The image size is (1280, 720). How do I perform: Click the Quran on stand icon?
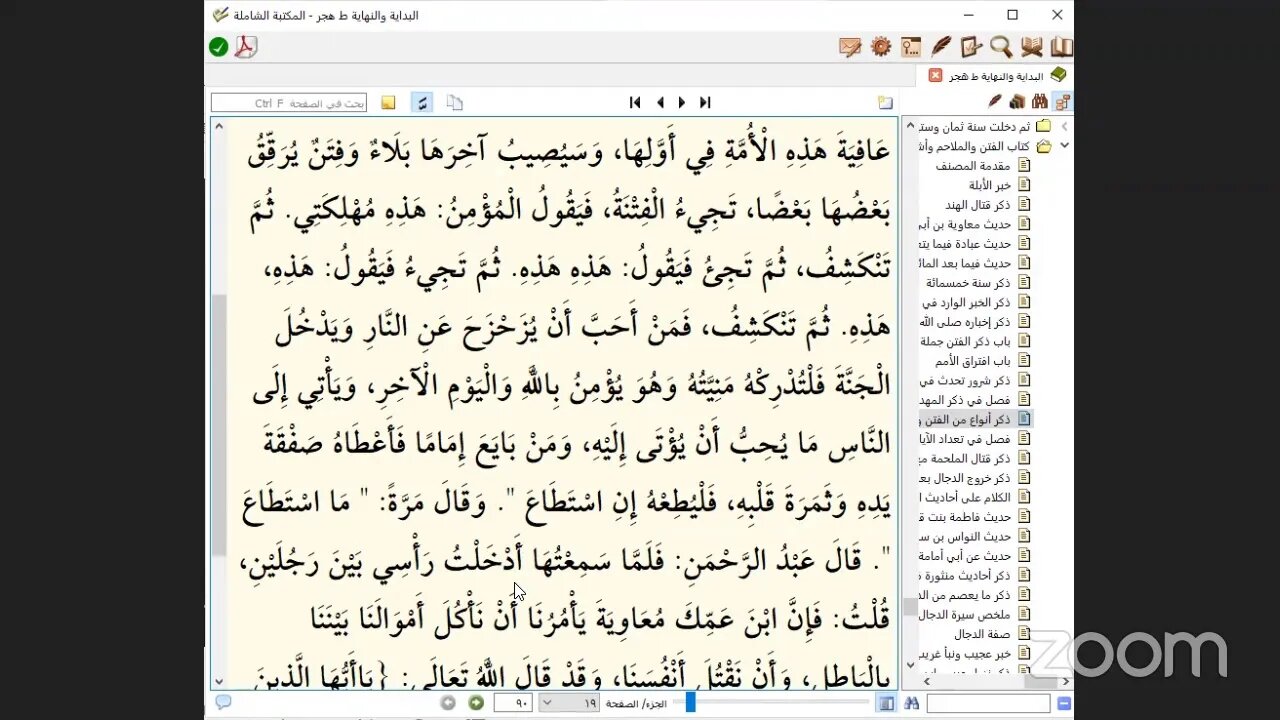coord(1031,47)
